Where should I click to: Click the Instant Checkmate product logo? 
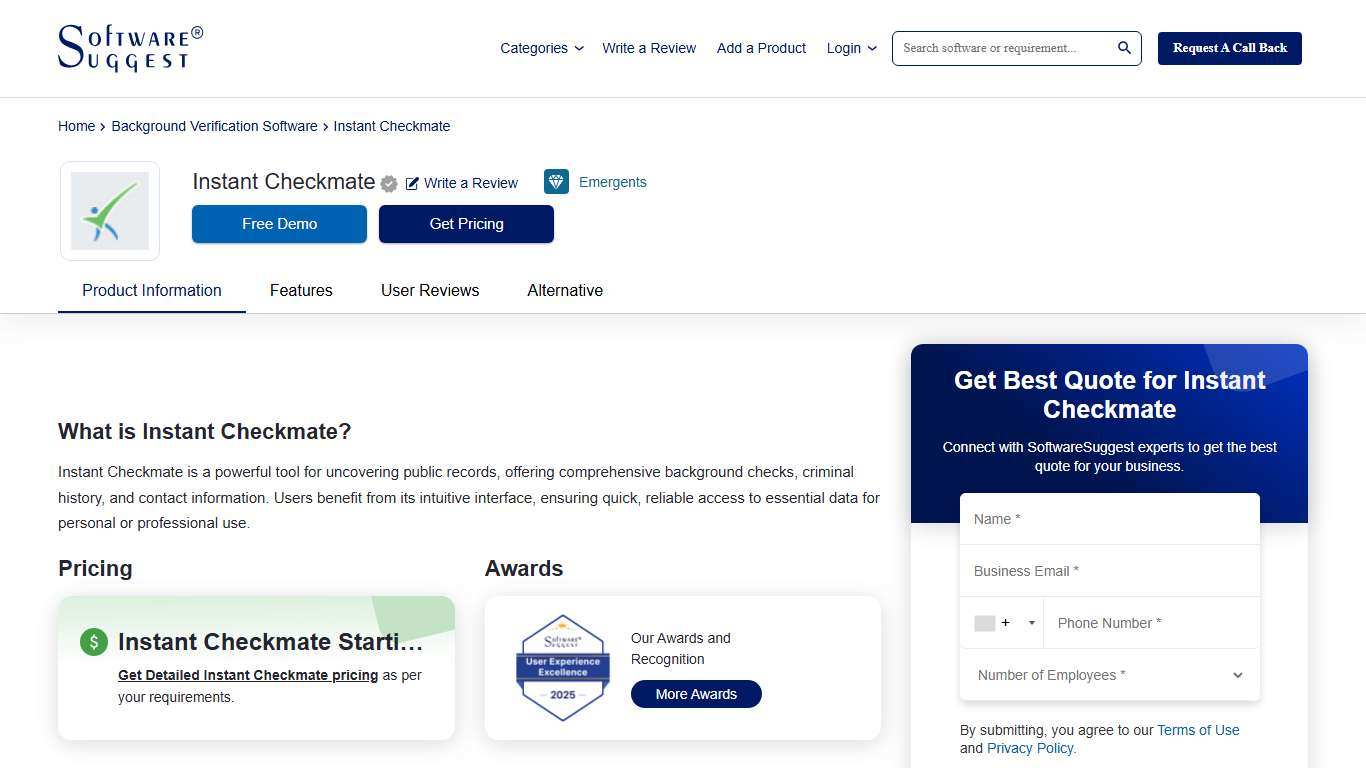[109, 211]
